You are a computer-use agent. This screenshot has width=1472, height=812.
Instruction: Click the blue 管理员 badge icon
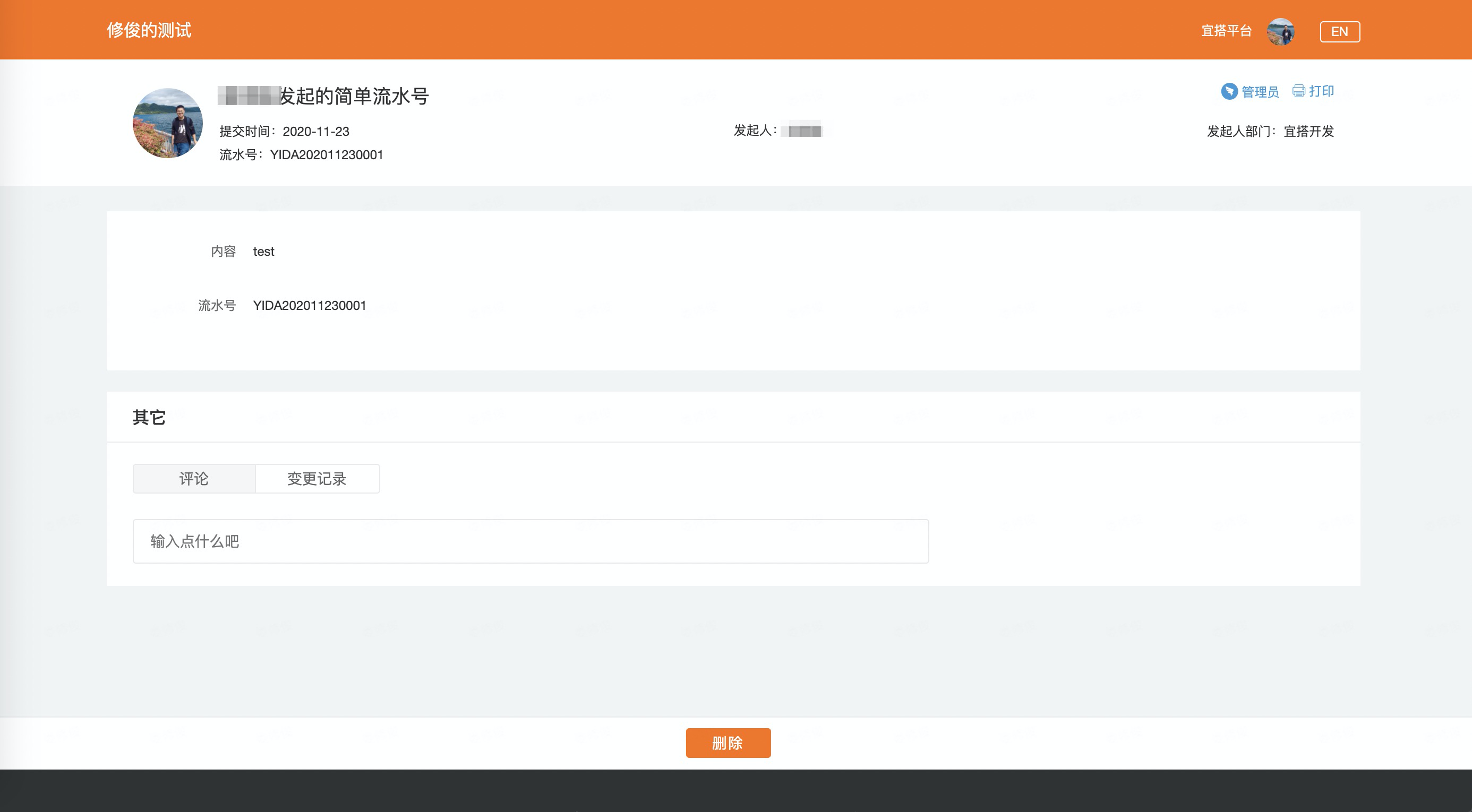click(x=1229, y=91)
